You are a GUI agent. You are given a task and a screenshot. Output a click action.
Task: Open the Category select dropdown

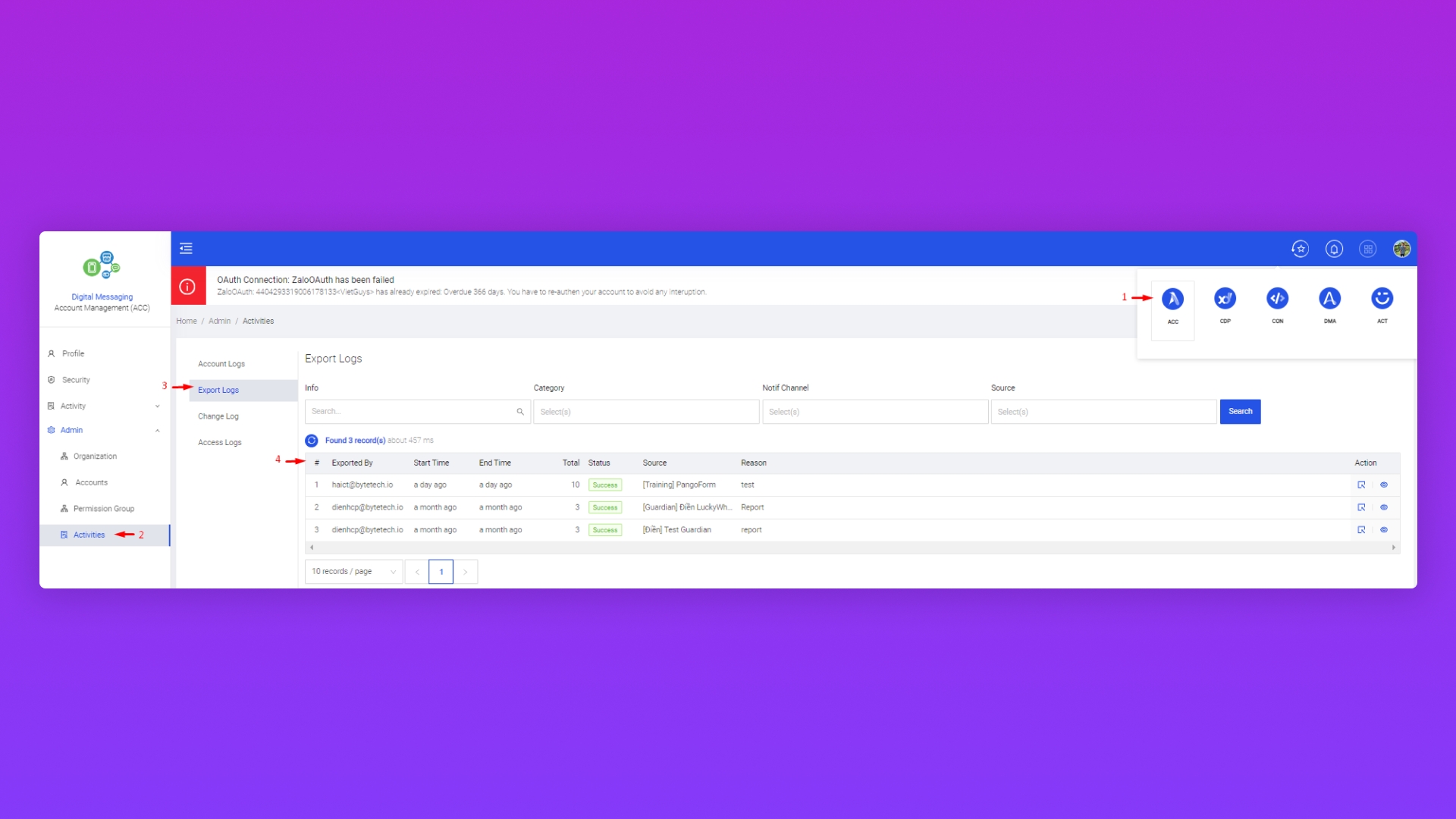click(x=645, y=412)
